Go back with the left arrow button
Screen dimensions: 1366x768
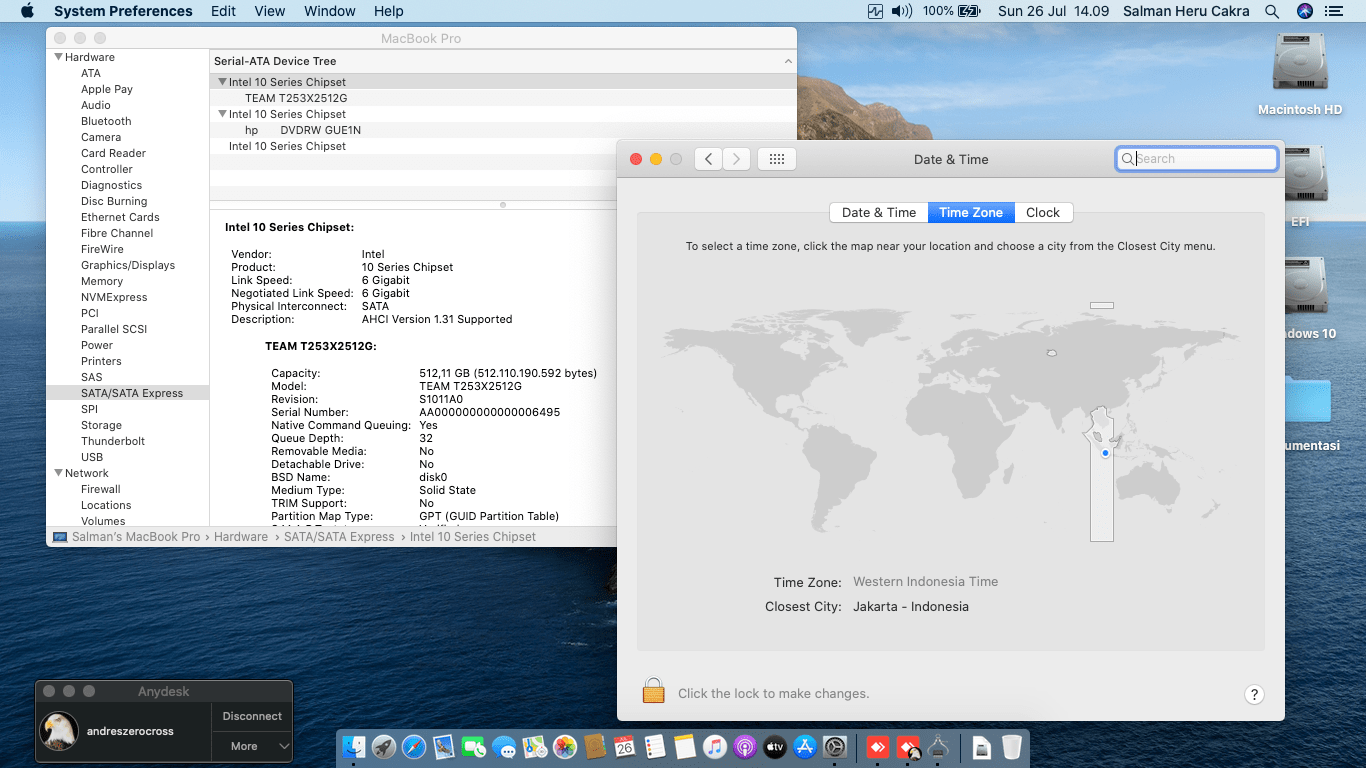[708, 159]
